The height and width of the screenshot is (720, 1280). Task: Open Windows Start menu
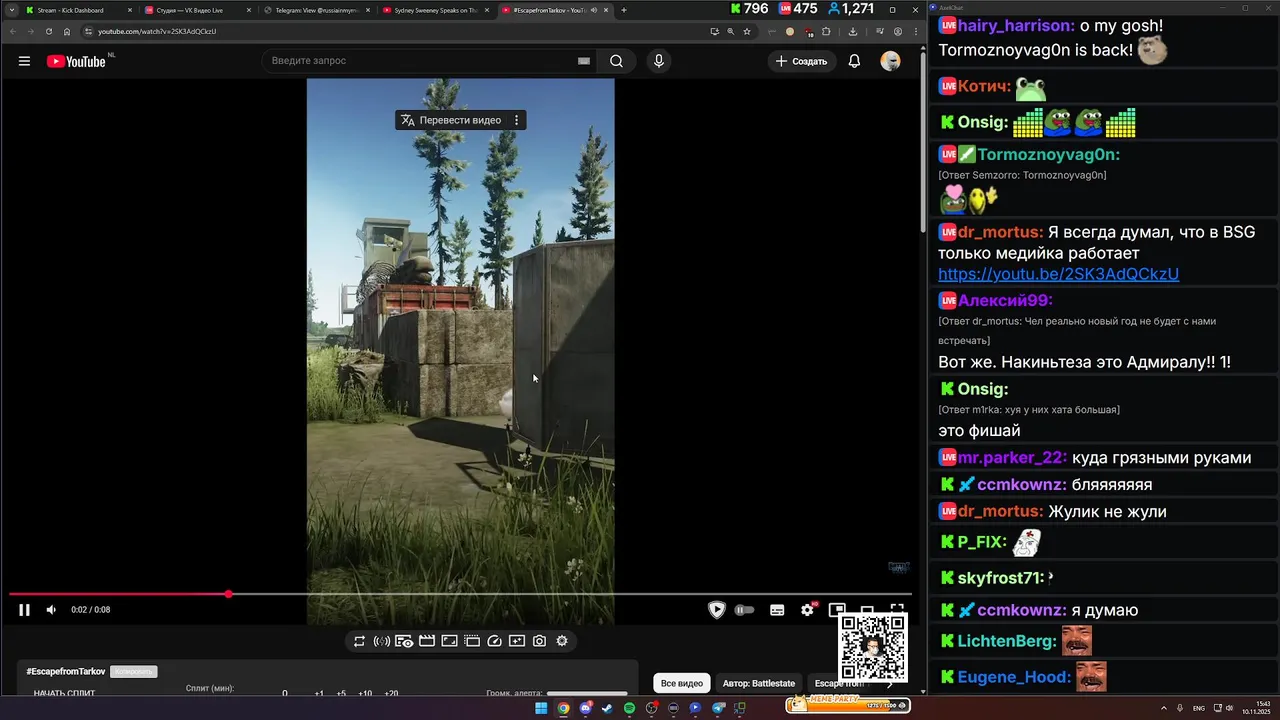pyautogui.click(x=541, y=708)
